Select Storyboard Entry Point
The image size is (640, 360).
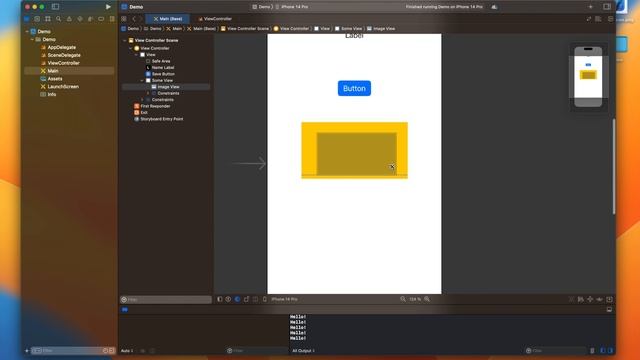click(x=162, y=119)
